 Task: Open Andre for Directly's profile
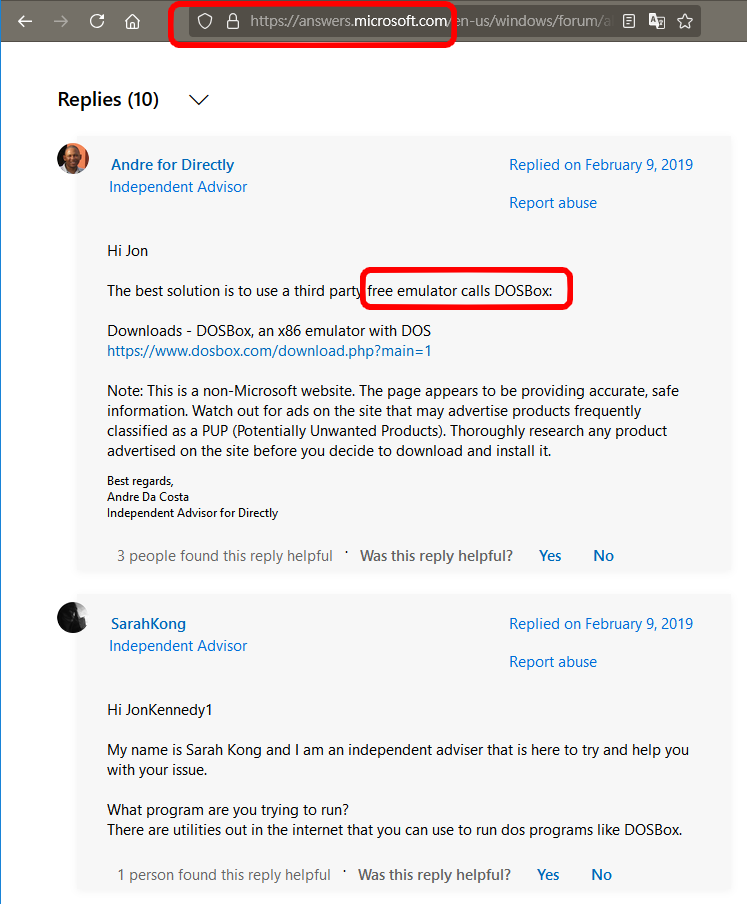[x=172, y=165]
